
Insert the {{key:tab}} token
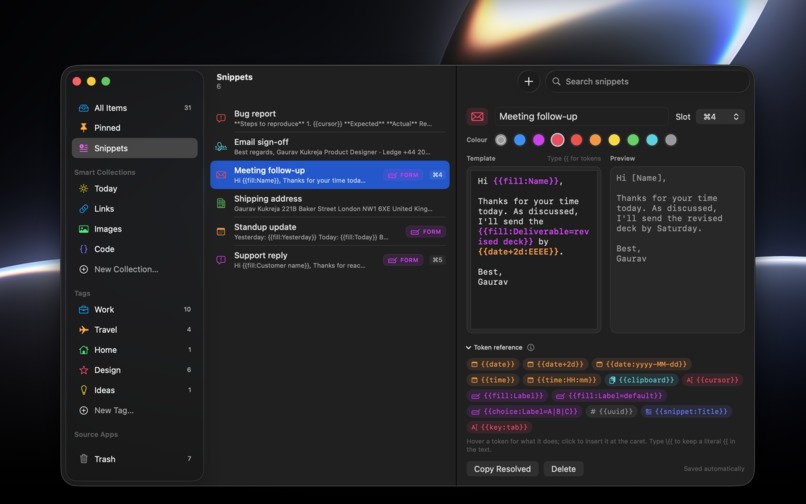coord(499,427)
